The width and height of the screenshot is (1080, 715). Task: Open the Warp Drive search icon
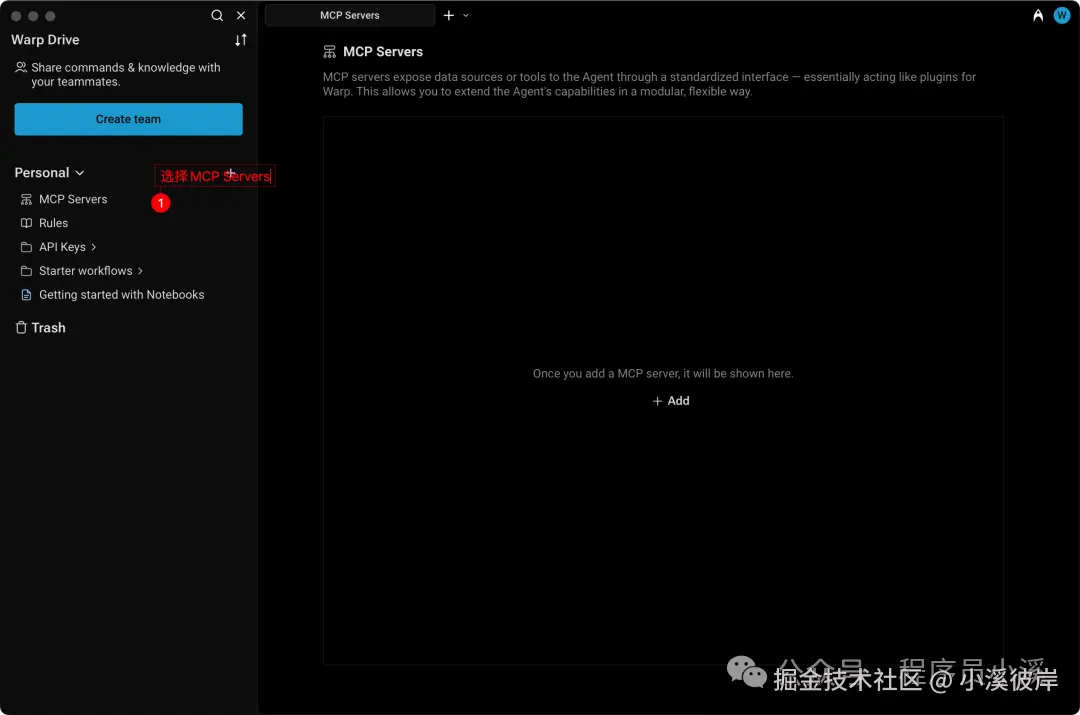click(x=217, y=15)
